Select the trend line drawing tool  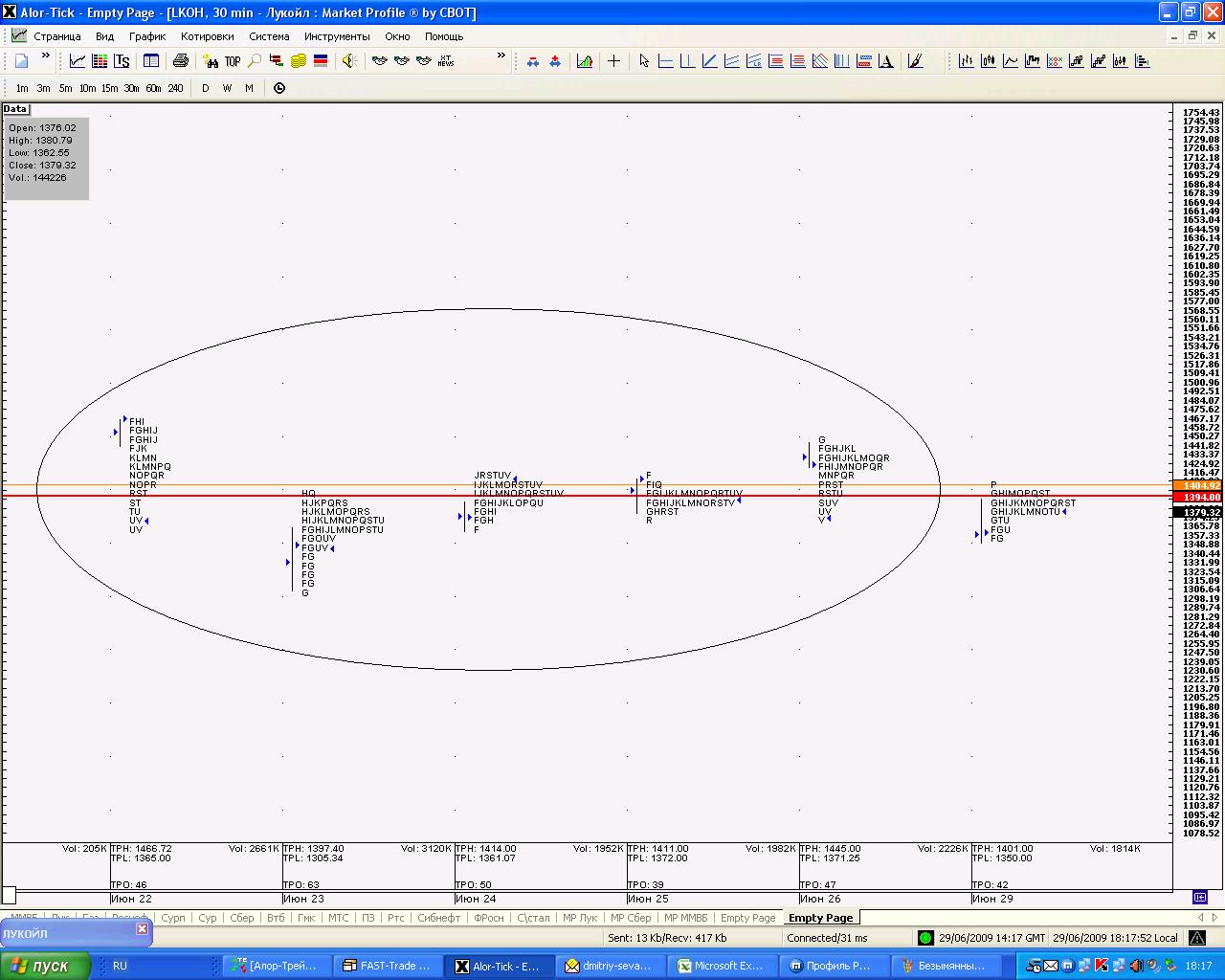[x=709, y=61]
